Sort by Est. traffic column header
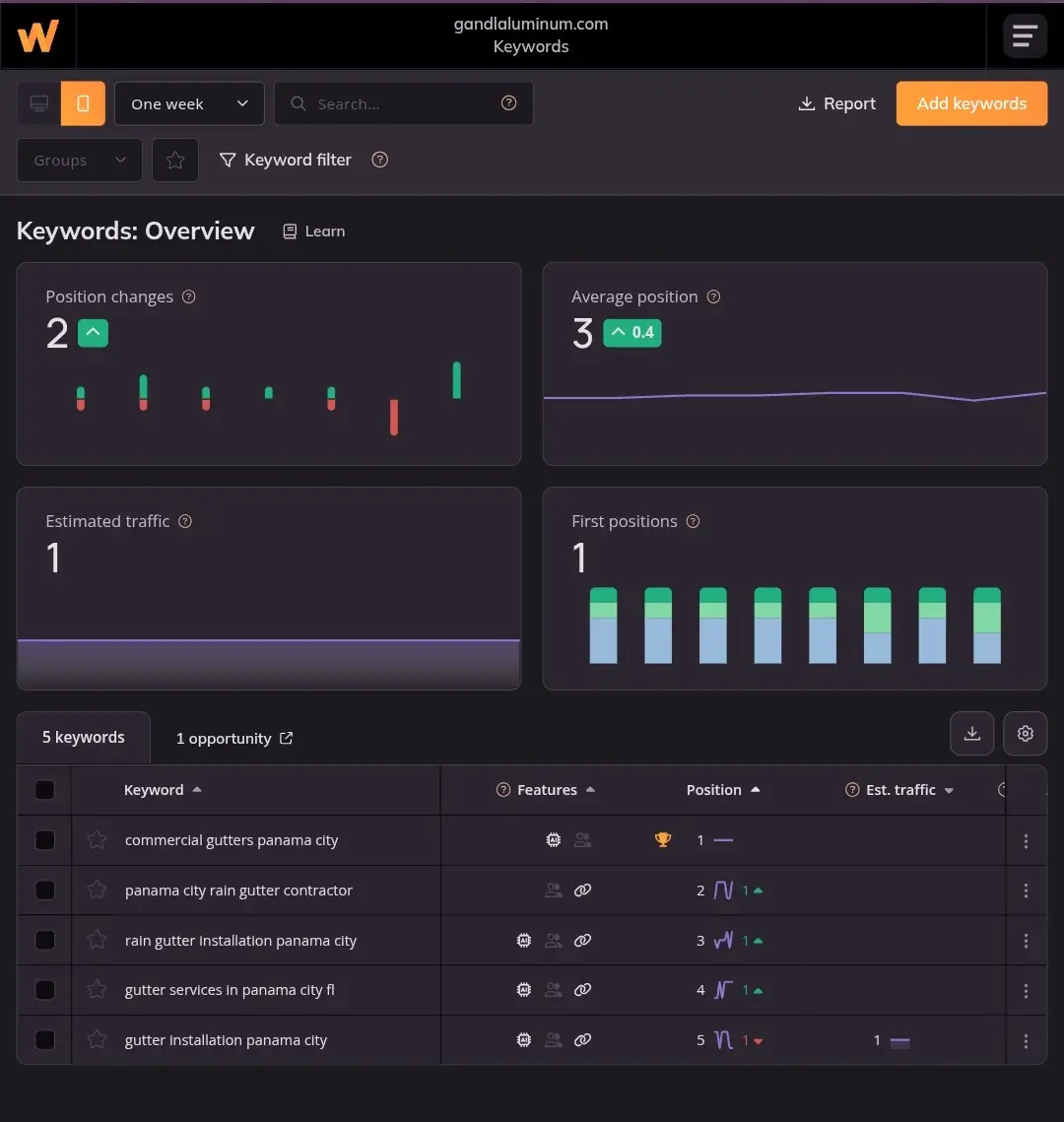The image size is (1064, 1122). [x=900, y=790]
